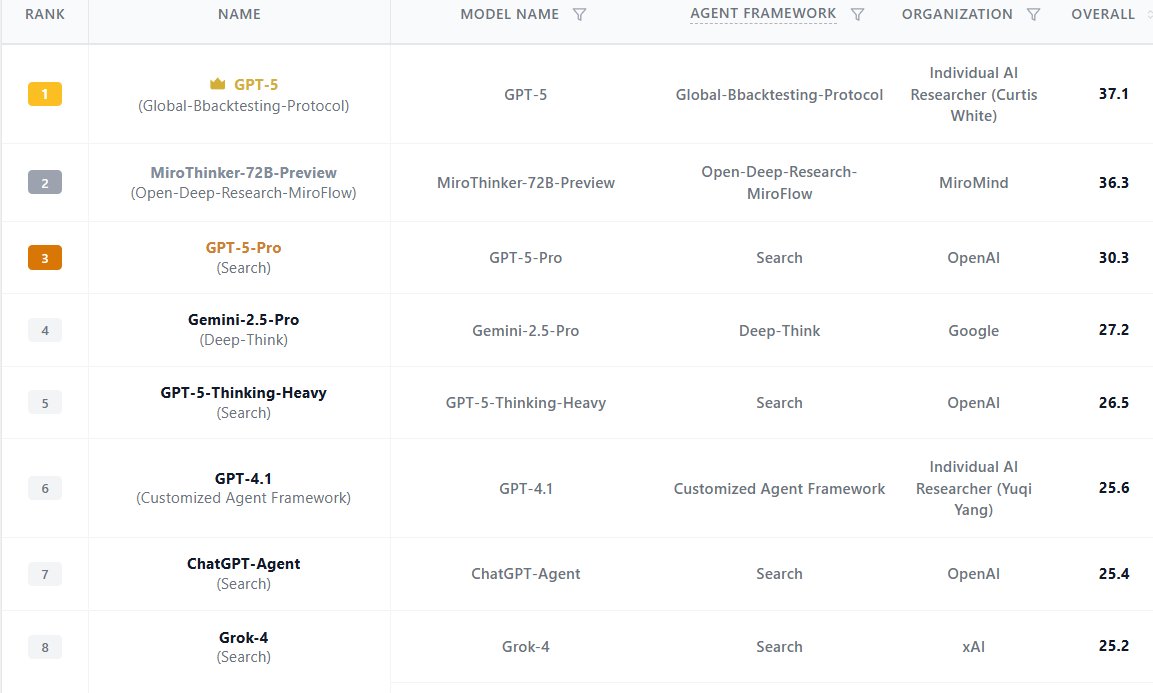Click the rank 7 badge

pos(45,574)
